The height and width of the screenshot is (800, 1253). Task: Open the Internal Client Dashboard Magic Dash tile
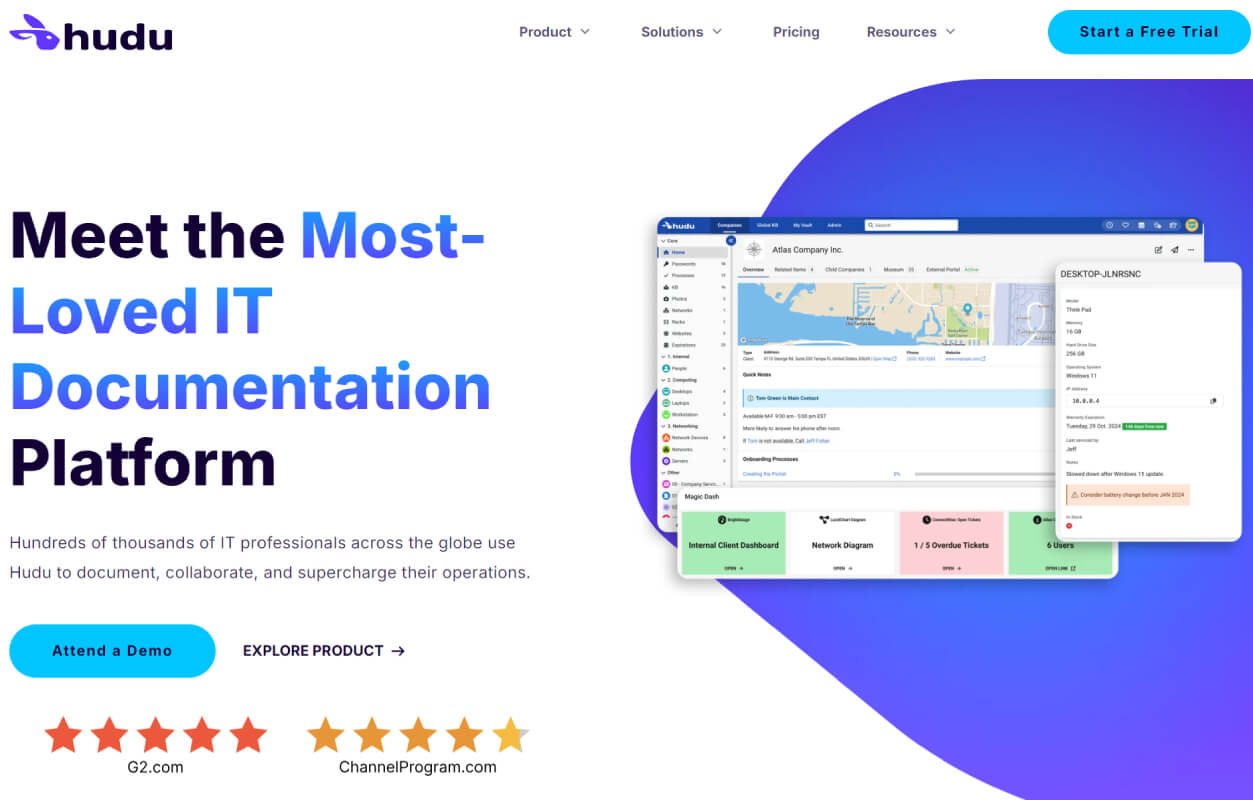click(733, 545)
